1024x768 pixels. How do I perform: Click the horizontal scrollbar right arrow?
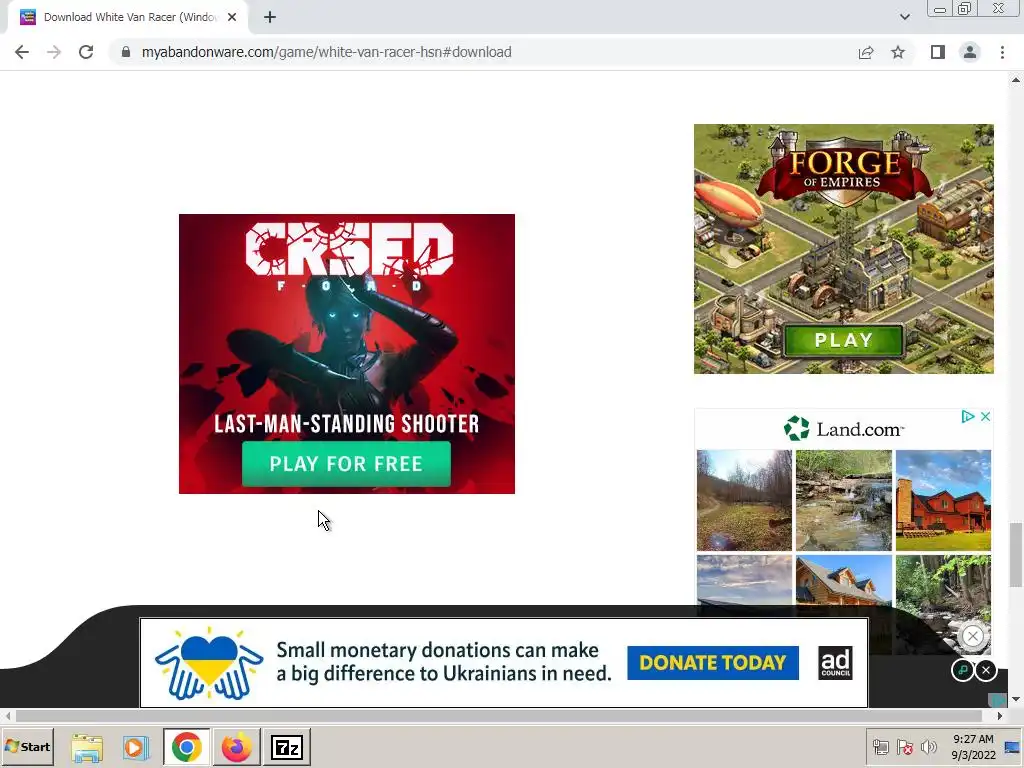(999, 716)
